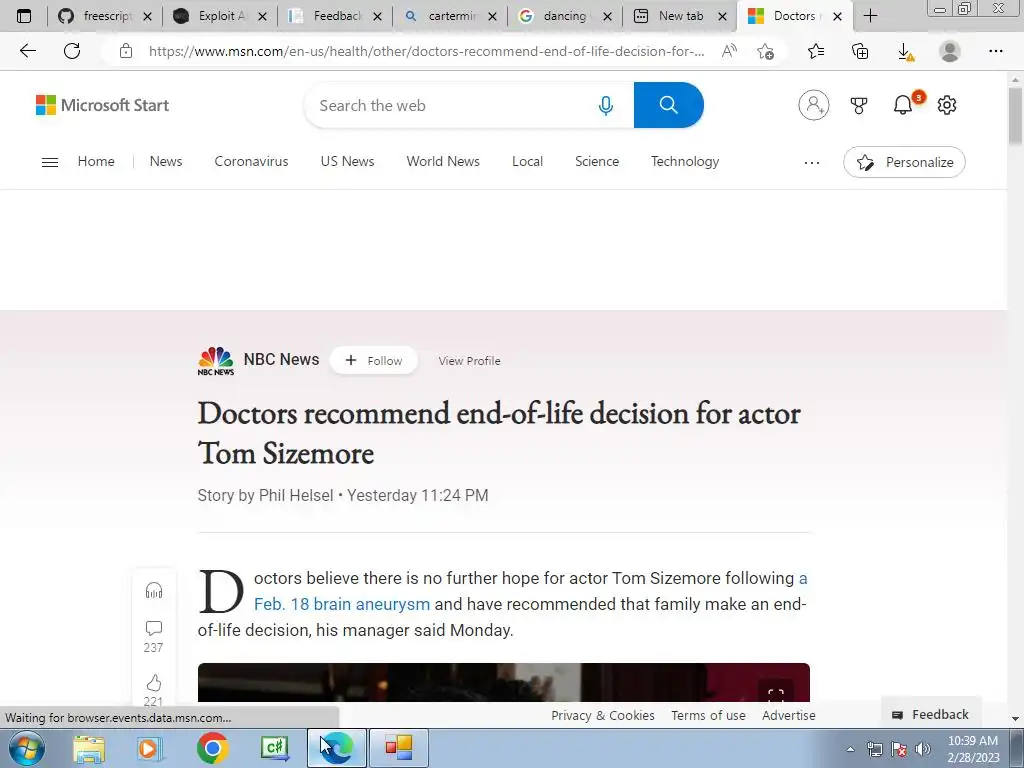1024x768 pixels.
Task: Listen to the article headphones icon
Action: 153,590
